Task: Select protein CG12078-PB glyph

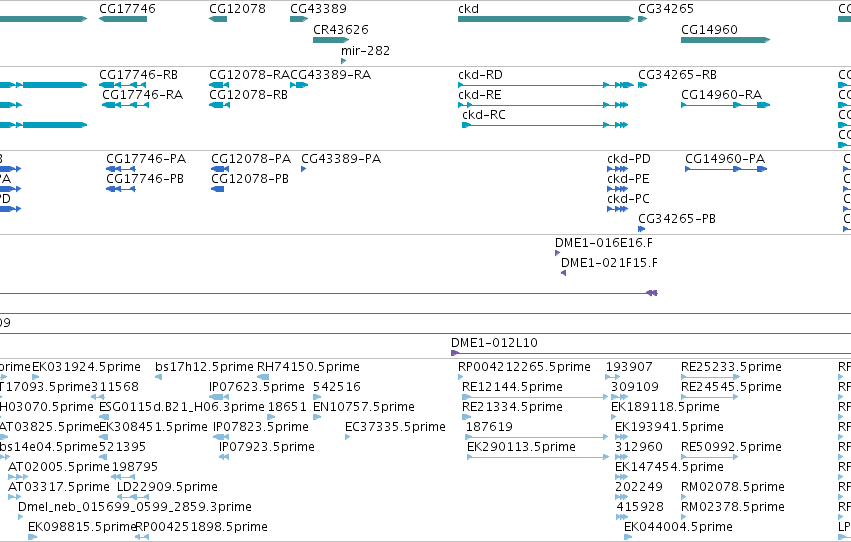Action: click(218, 189)
